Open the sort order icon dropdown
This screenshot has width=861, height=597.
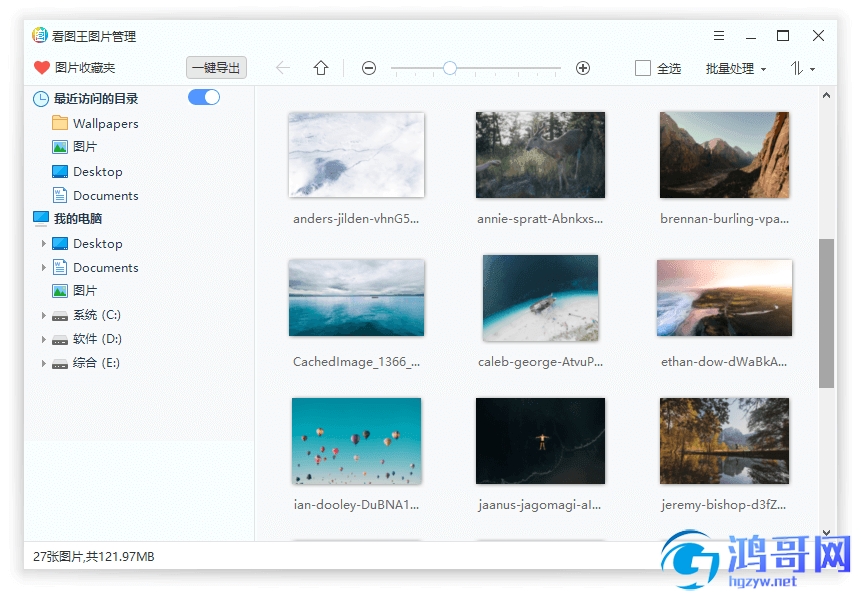click(x=802, y=69)
